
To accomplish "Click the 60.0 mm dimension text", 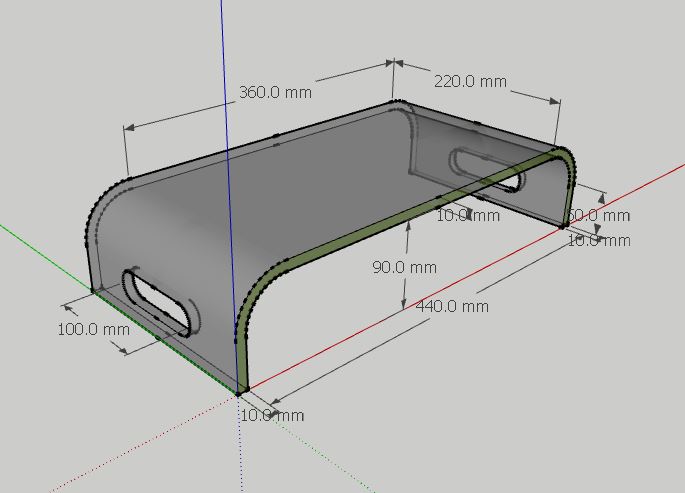I will click(601, 215).
